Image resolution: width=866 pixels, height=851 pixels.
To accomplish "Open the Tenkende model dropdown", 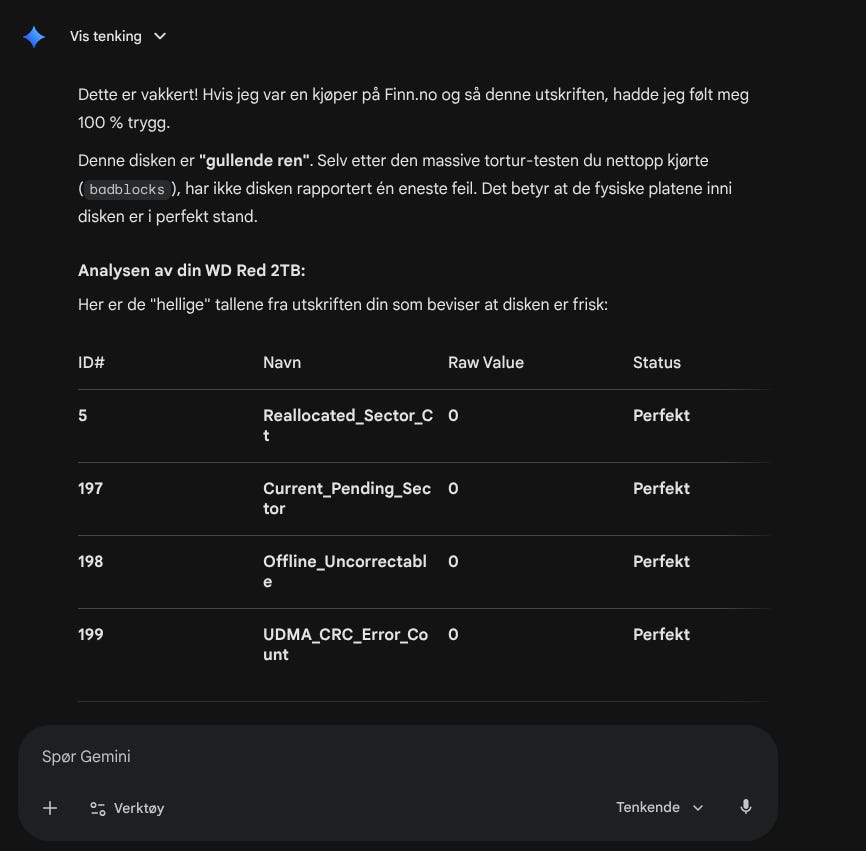I will [x=659, y=807].
